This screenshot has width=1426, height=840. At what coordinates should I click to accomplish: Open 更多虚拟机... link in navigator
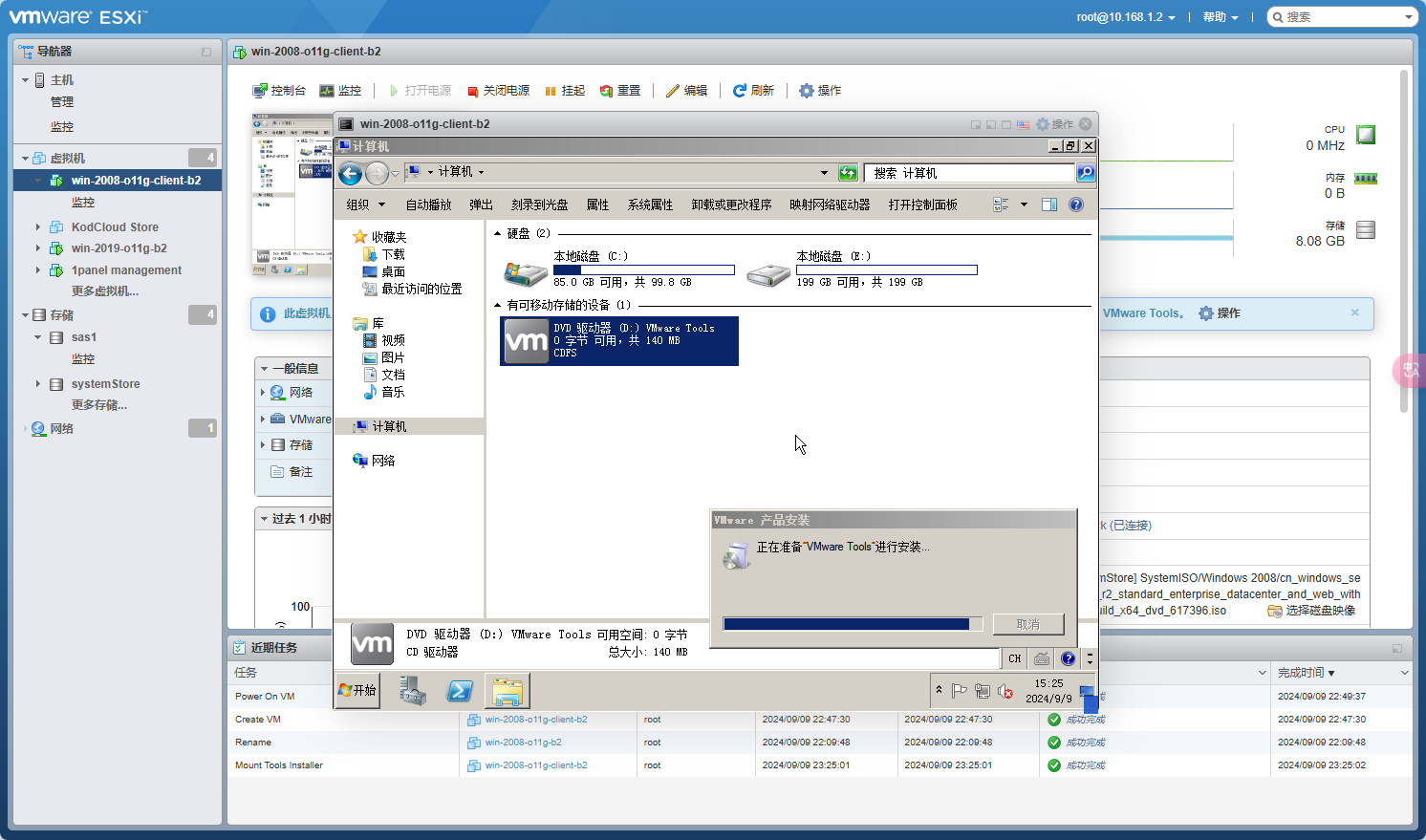(x=105, y=291)
